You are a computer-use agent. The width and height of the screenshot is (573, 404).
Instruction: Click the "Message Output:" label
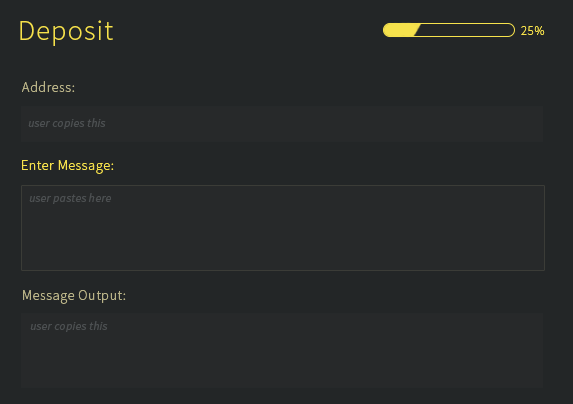(74, 295)
